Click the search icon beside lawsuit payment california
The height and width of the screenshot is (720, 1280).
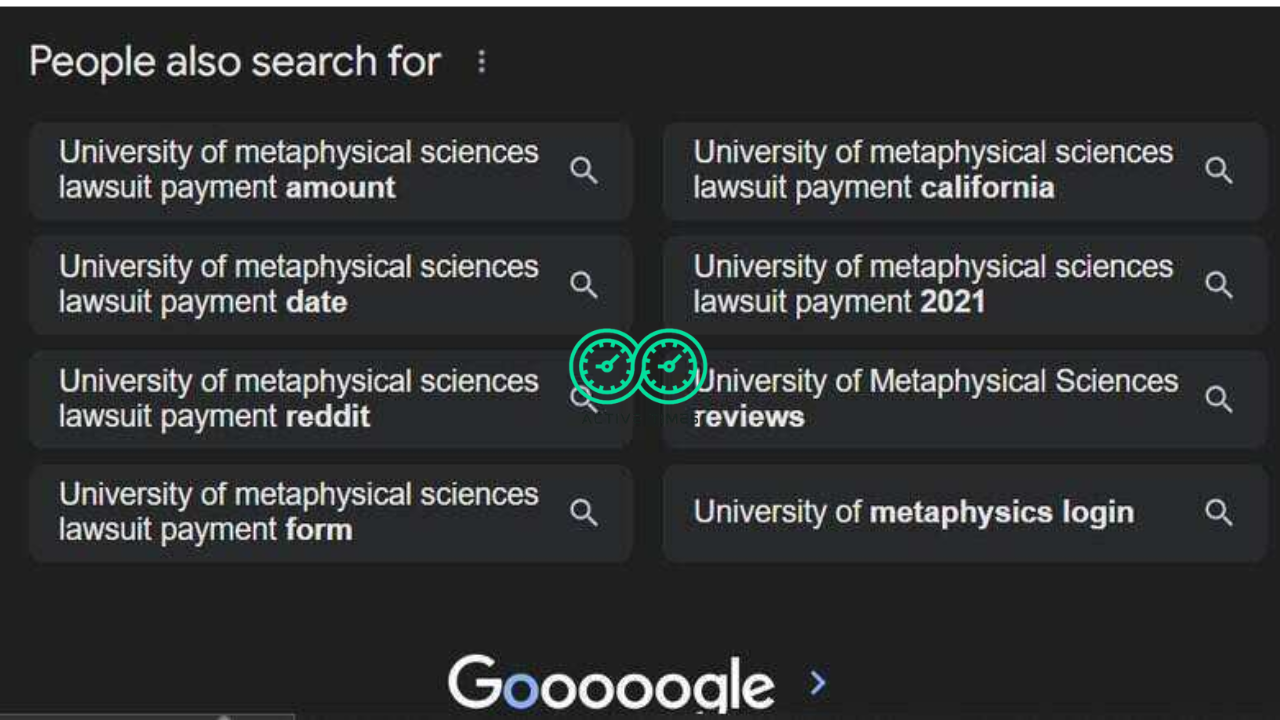point(1219,170)
